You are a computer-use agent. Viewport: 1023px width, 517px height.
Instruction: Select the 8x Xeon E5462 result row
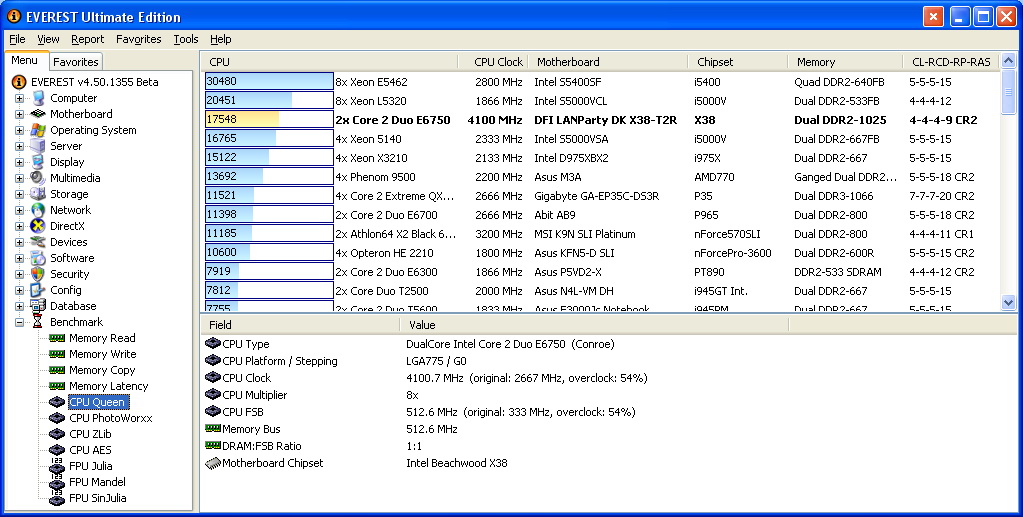(x=600, y=82)
